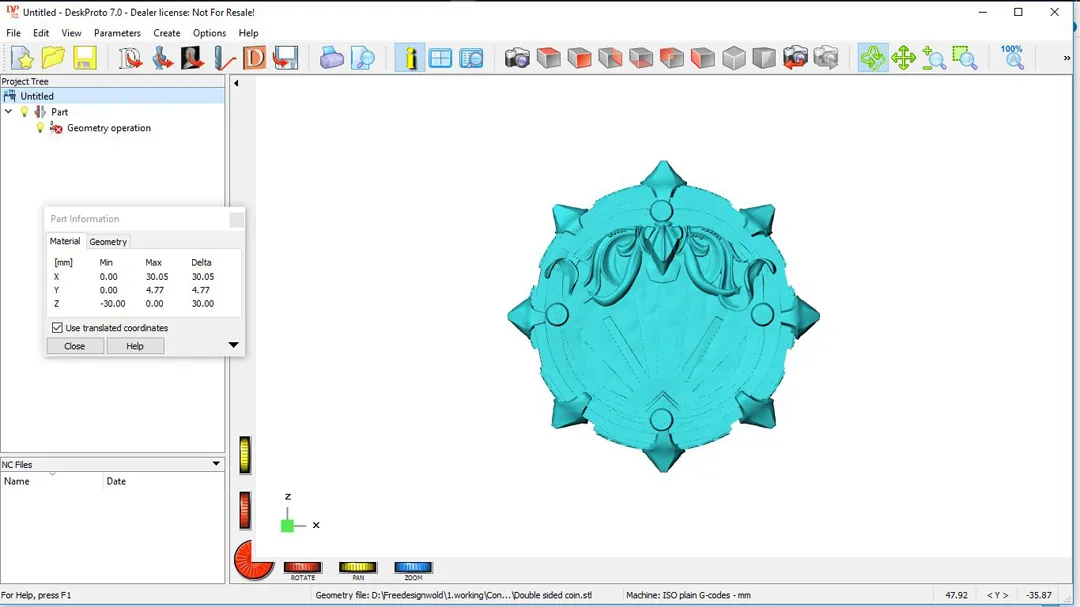1080x607 pixels.
Task: Click the yellow PAN thumbwheel
Action: click(357, 567)
